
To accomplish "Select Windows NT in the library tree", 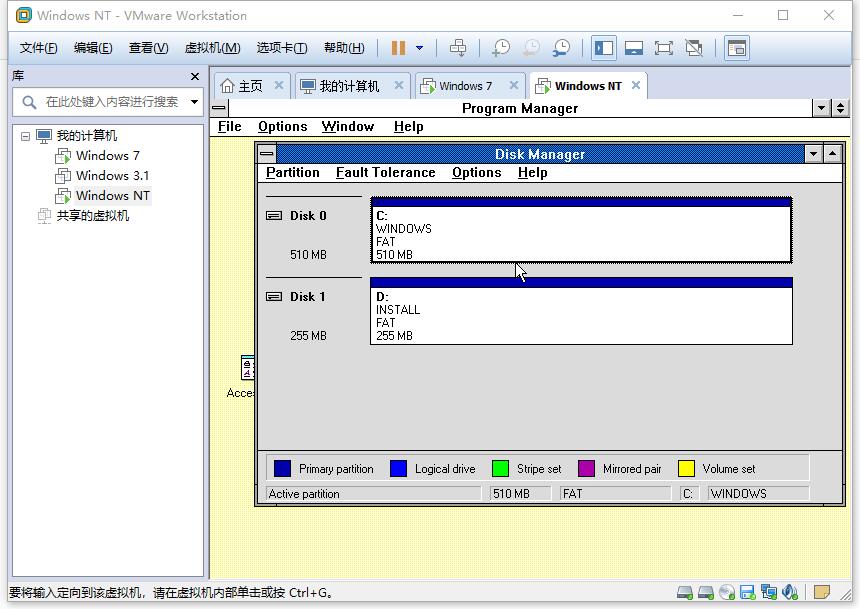I will (x=112, y=196).
